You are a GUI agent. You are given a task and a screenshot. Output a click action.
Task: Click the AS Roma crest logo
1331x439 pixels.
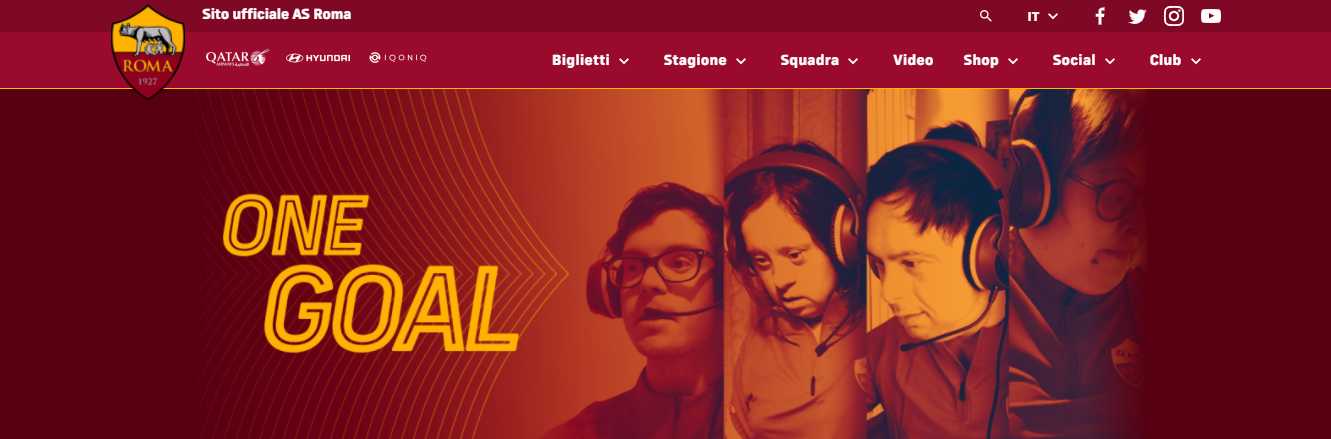148,50
